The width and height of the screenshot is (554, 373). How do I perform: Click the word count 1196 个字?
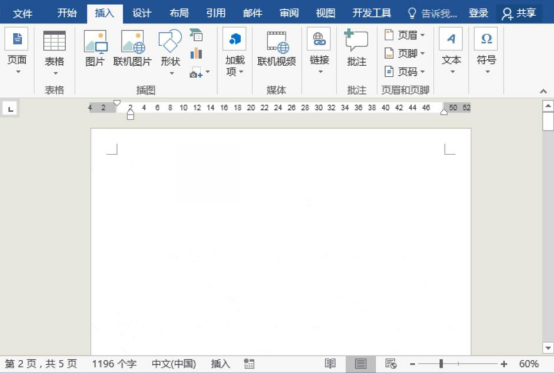coord(114,363)
